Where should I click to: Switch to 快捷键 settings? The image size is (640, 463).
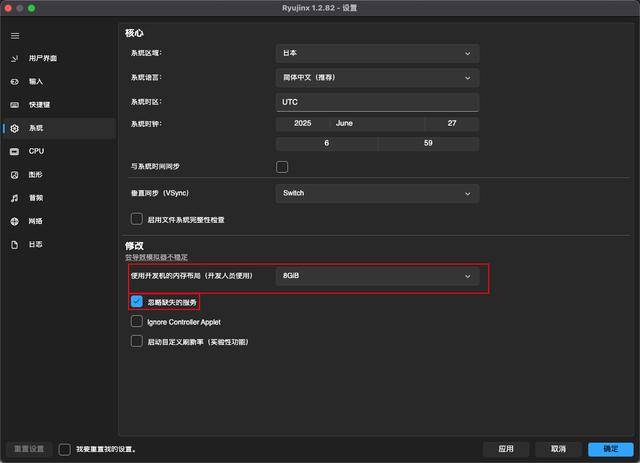60,105
